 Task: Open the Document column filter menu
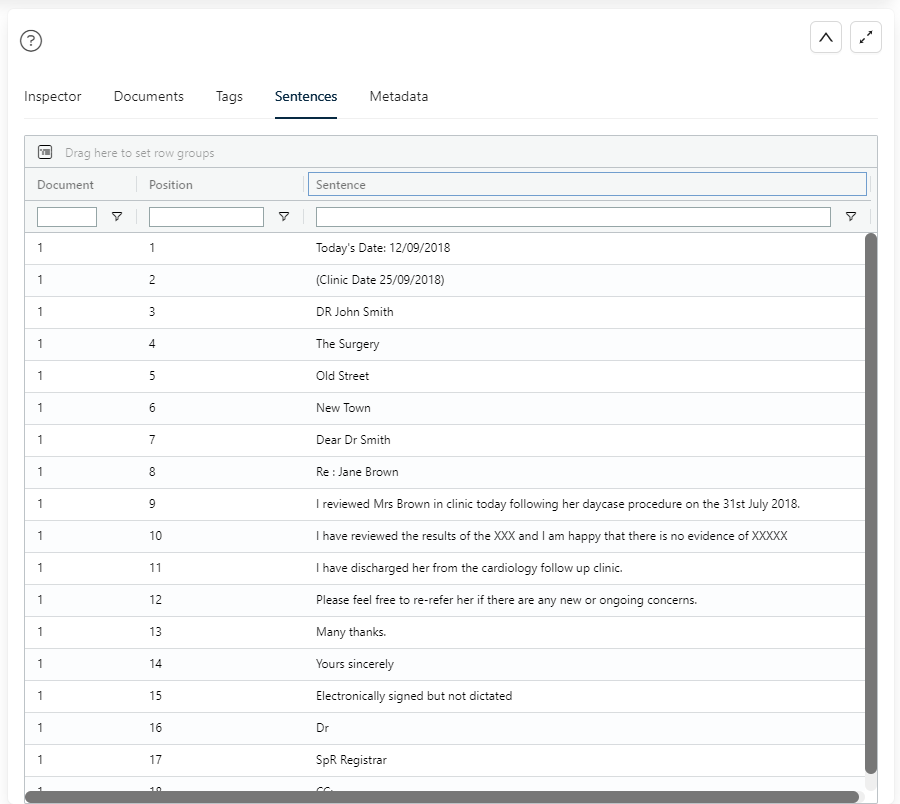tap(117, 217)
